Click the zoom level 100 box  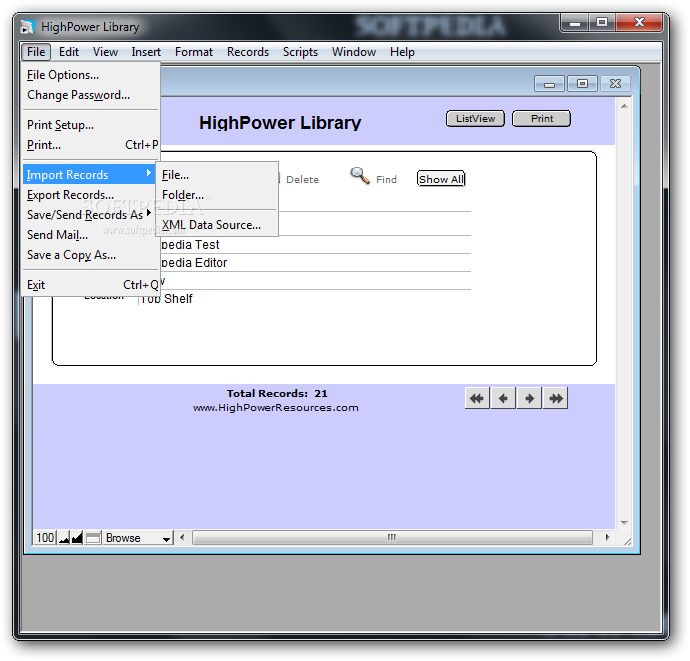(x=45, y=538)
